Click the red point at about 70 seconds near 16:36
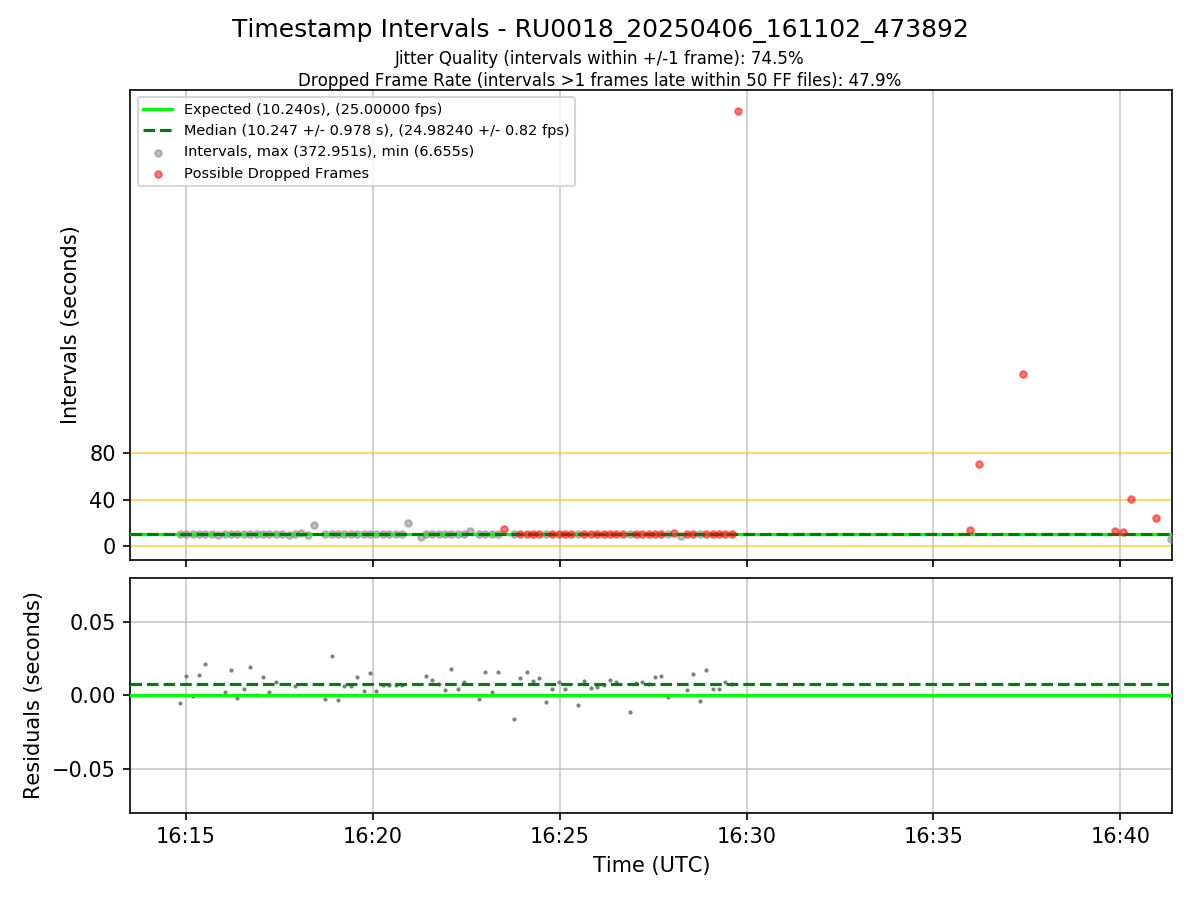This screenshot has height=900, width=1200. (979, 464)
